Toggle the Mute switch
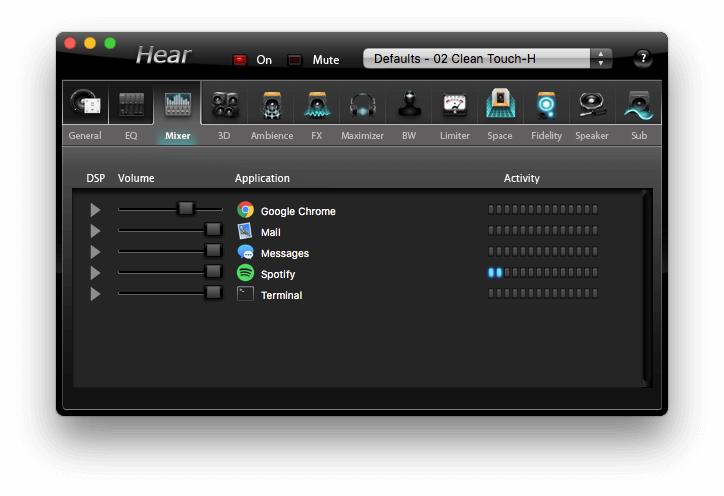 (295, 60)
